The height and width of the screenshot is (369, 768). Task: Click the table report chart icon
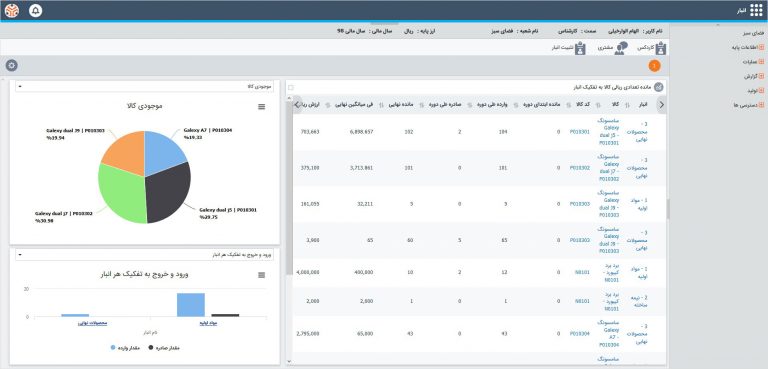[659, 87]
